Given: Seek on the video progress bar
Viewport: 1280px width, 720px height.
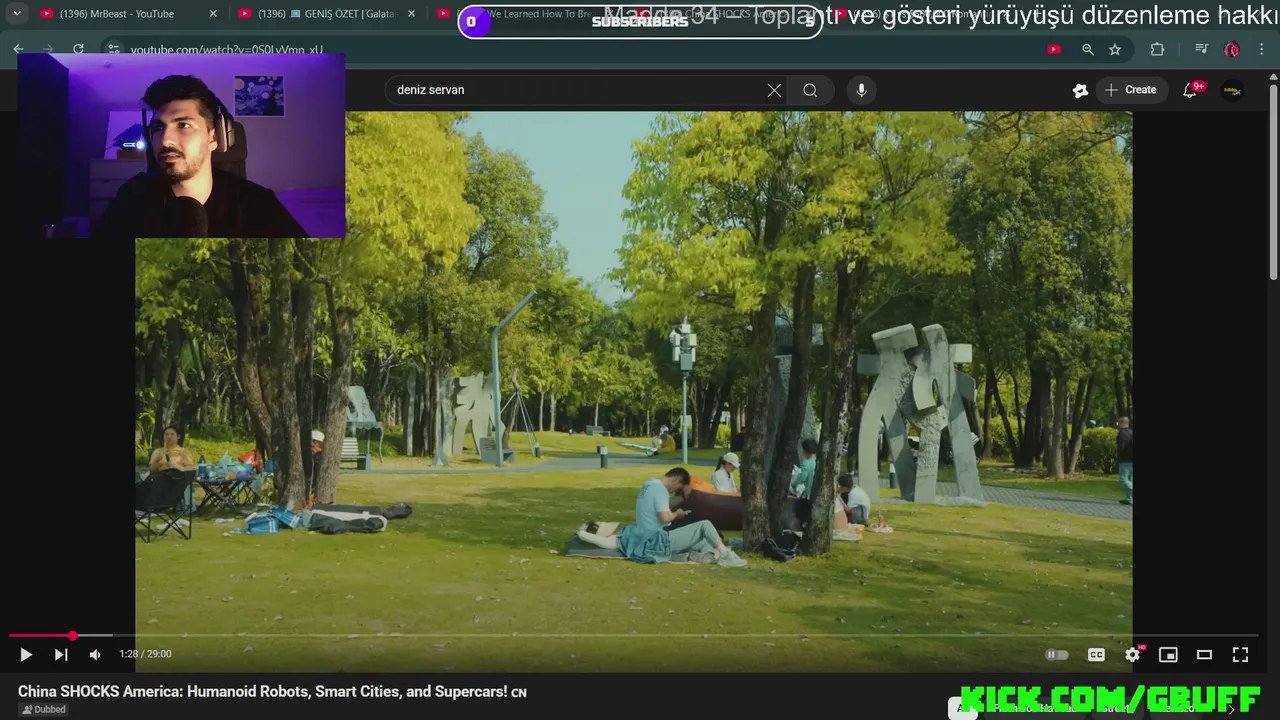Looking at the screenshot, I should [x=634, y=635].
